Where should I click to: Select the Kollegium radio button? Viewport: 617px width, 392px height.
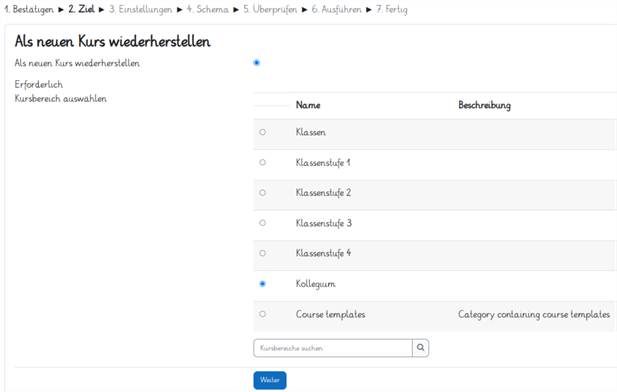(262, 283)
